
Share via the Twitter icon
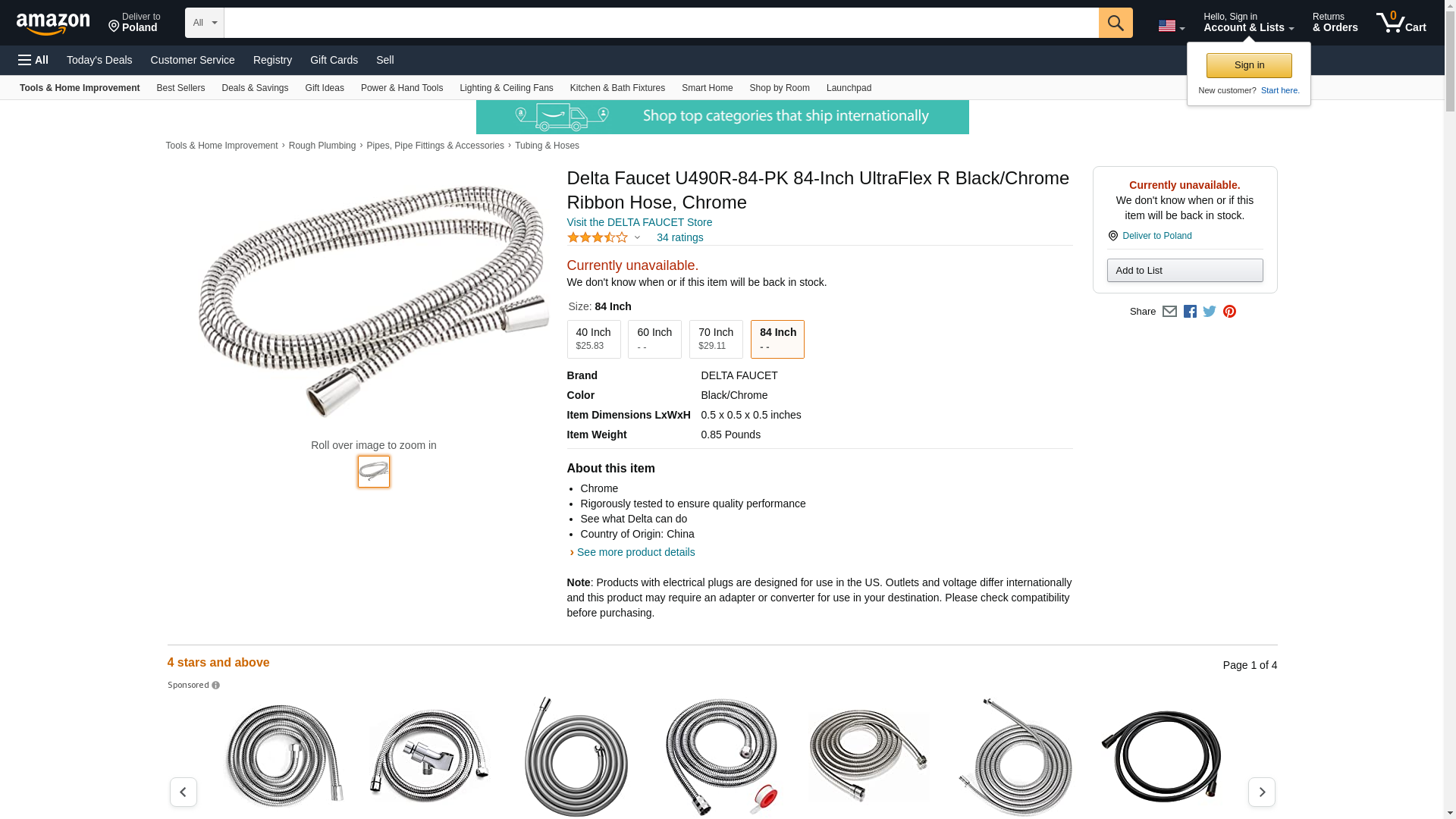tap(1210, 312)
